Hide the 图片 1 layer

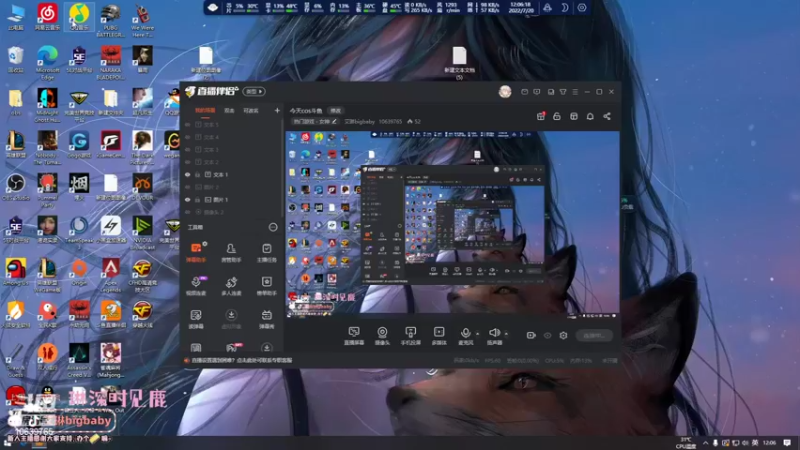(x=187, y=199)
